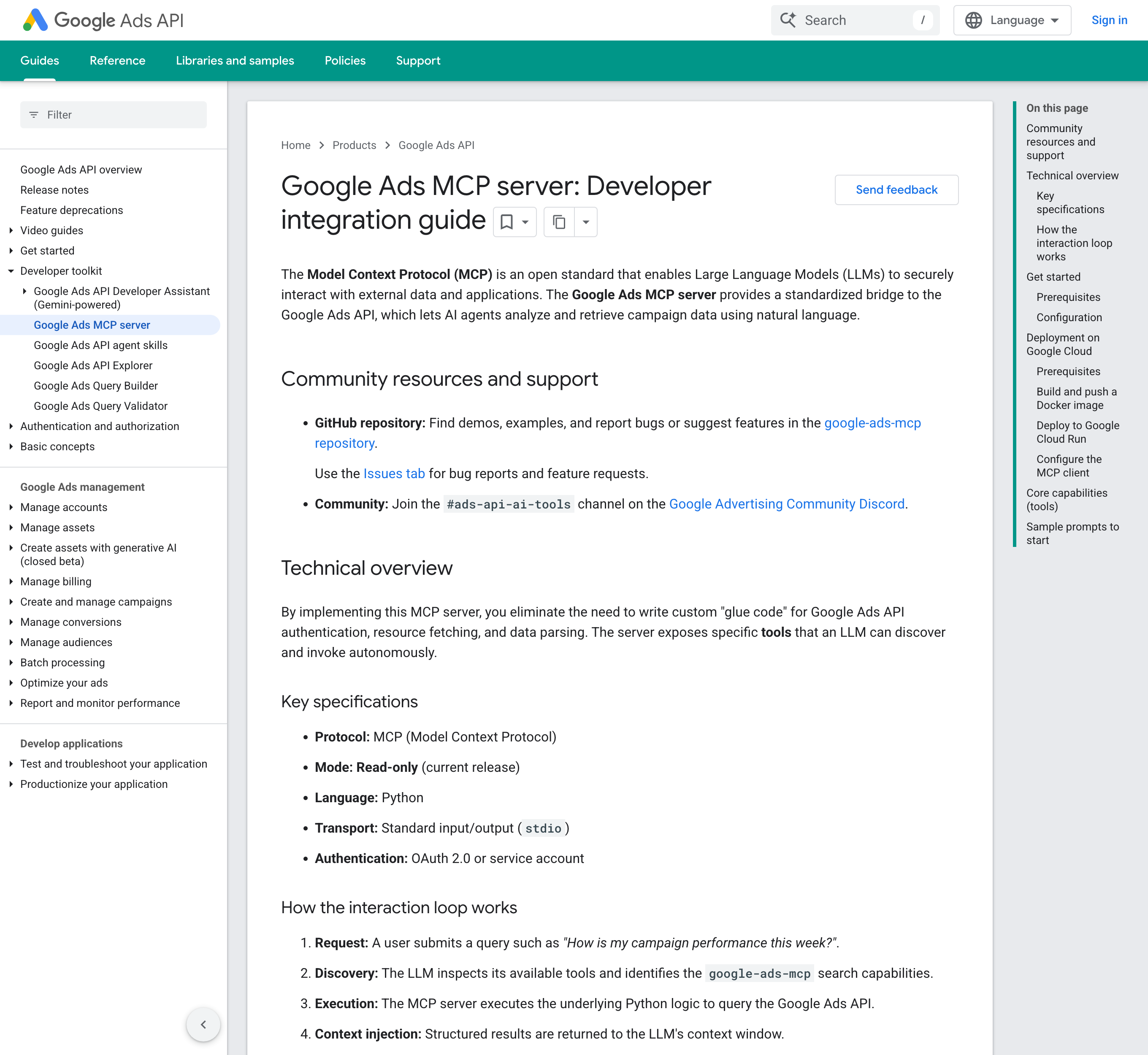Collapse the sidebar with chevron button
Viewport: 1148px width, 1055px height.
[x=203, y=1025]
